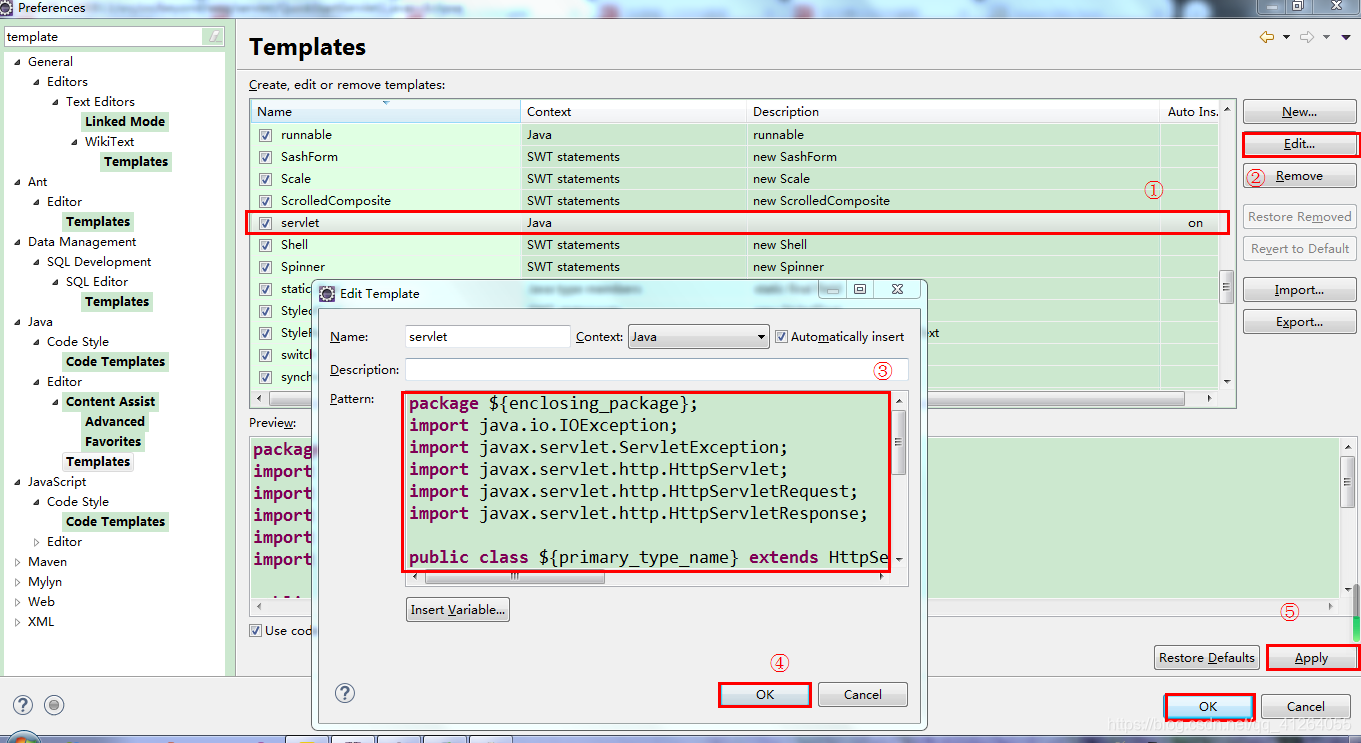This screenshot has width=1361, height=743.
Task: Toggle the Shell template checkbox
Action: tap(265, 245)
